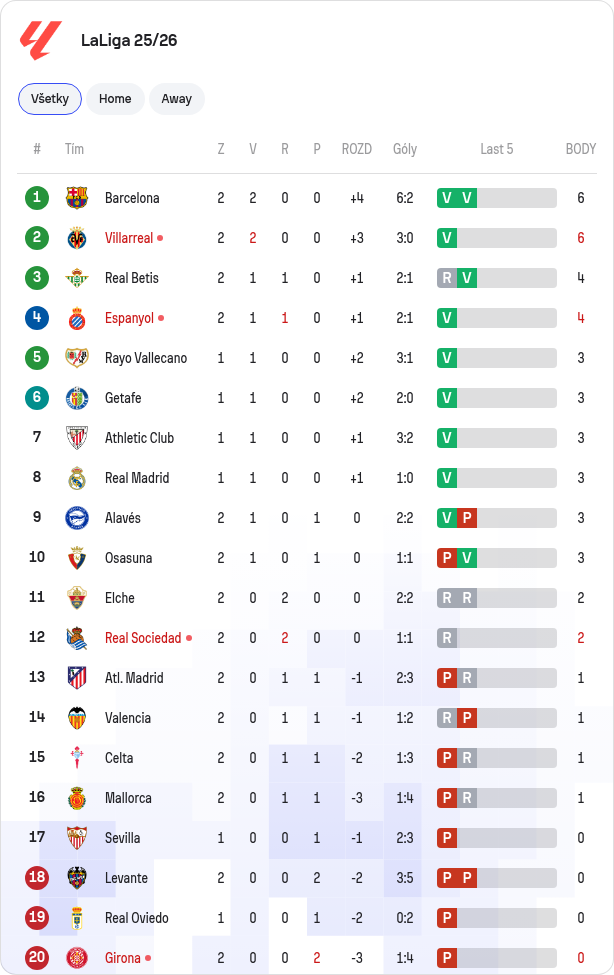
Task: Sort table by BODY column header
Action: coord(580,149)
